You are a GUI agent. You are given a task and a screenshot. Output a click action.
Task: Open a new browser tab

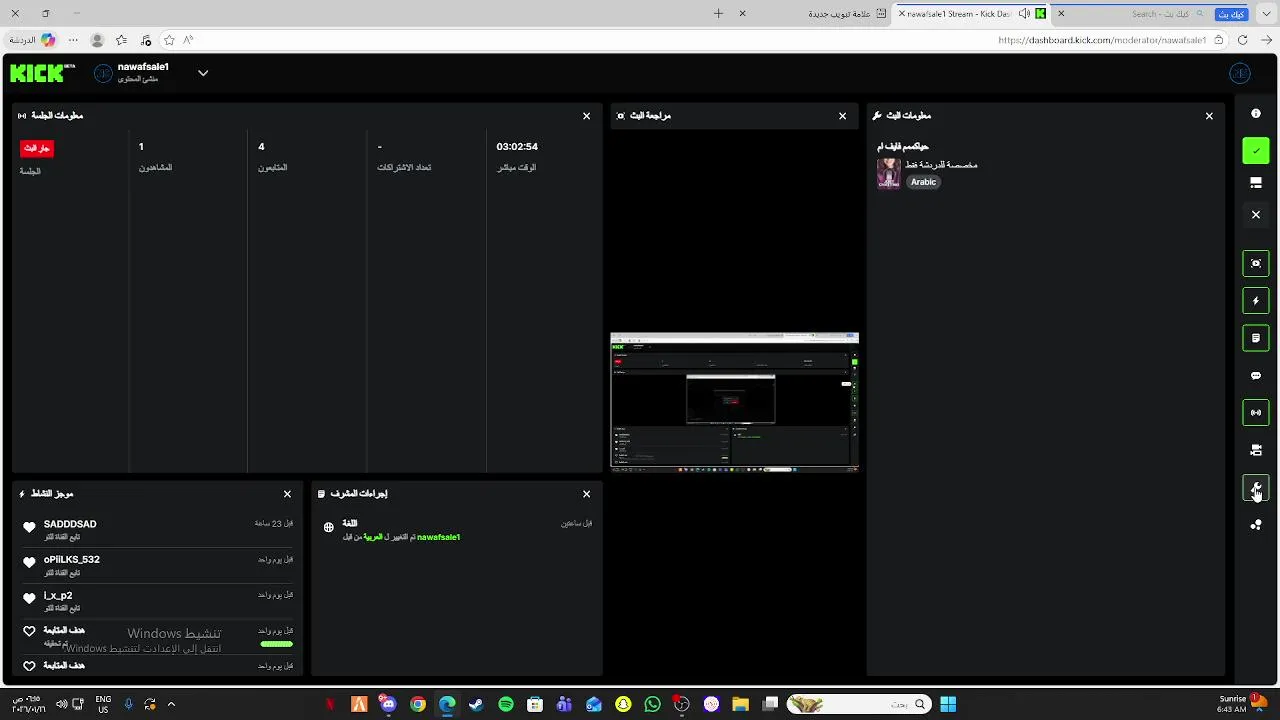tap(718, 14)
